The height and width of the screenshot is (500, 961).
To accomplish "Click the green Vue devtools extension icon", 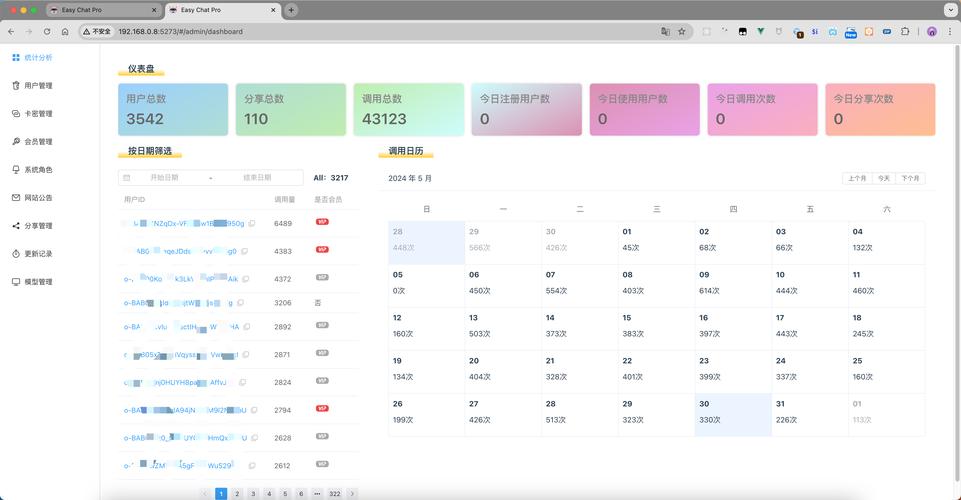I will click(x=761, y=31).
